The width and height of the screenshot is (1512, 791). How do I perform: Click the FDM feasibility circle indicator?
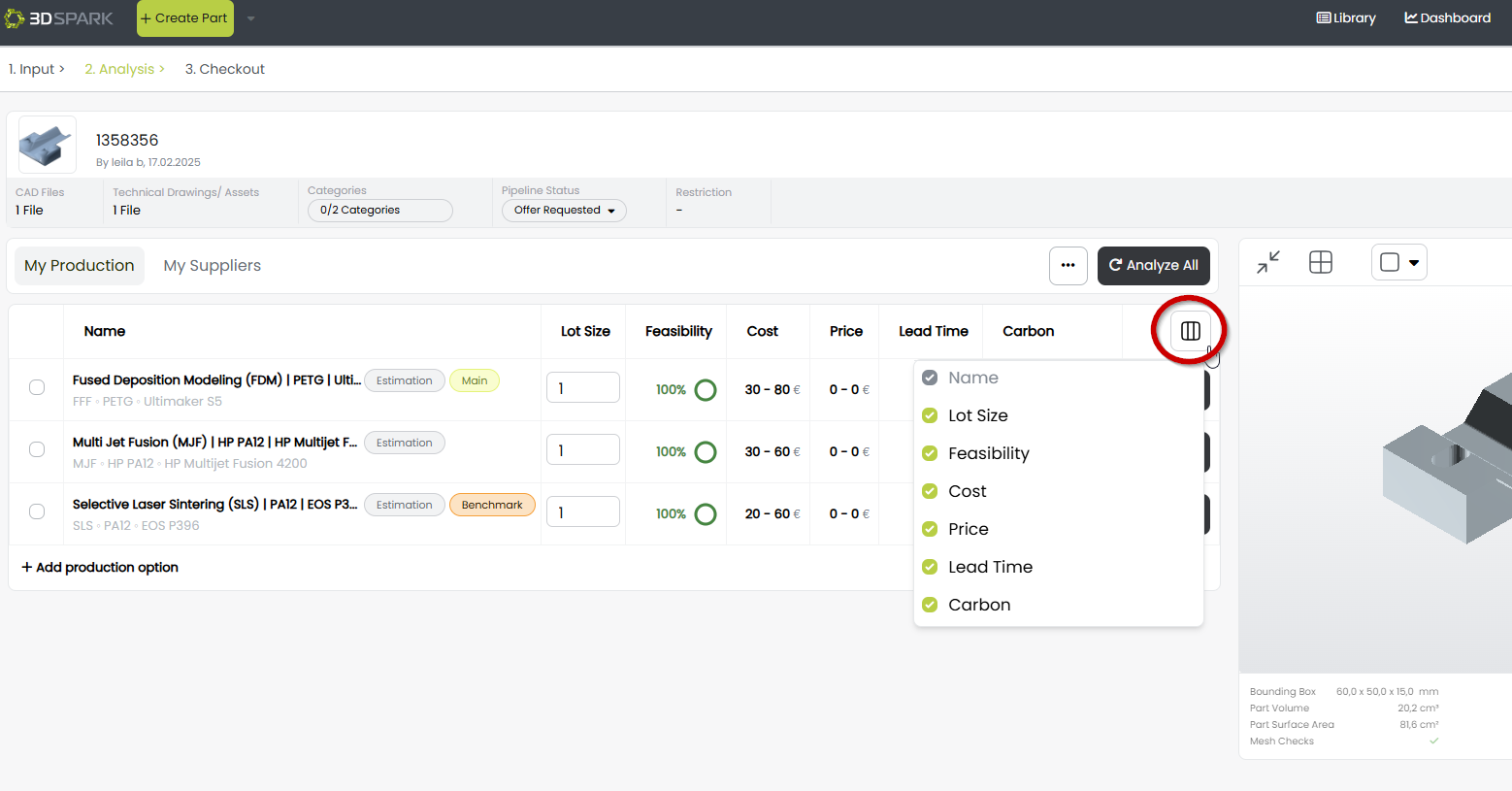point(706,390)
